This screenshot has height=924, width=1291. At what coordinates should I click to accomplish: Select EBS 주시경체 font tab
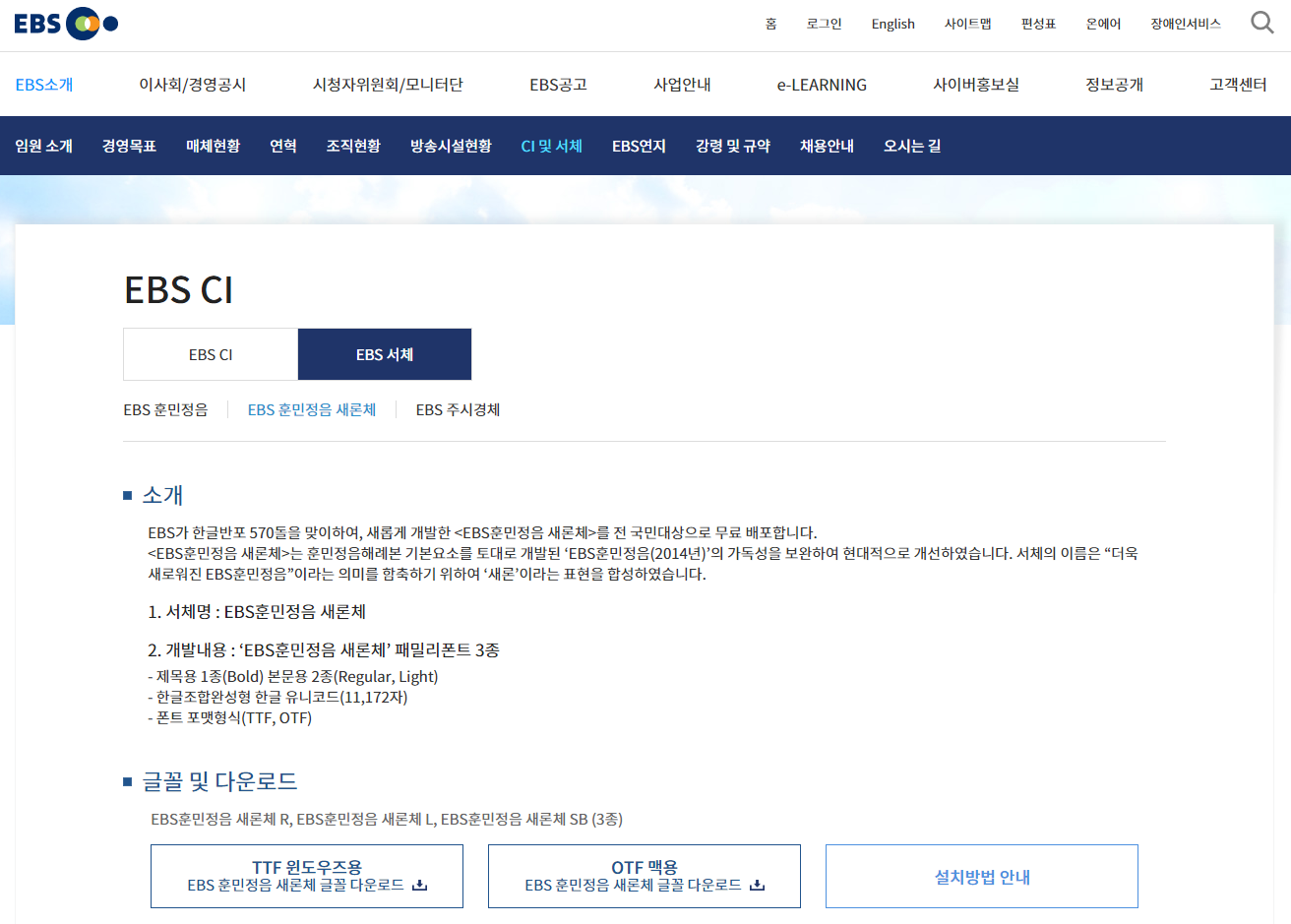coord(458,409)
